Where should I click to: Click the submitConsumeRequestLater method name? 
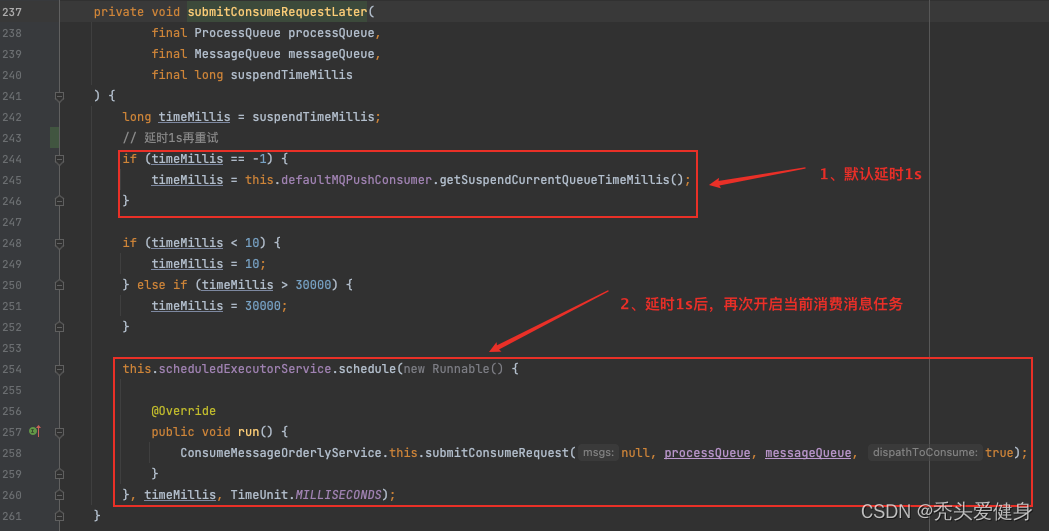pyautogui.click(x=265, y=12)
